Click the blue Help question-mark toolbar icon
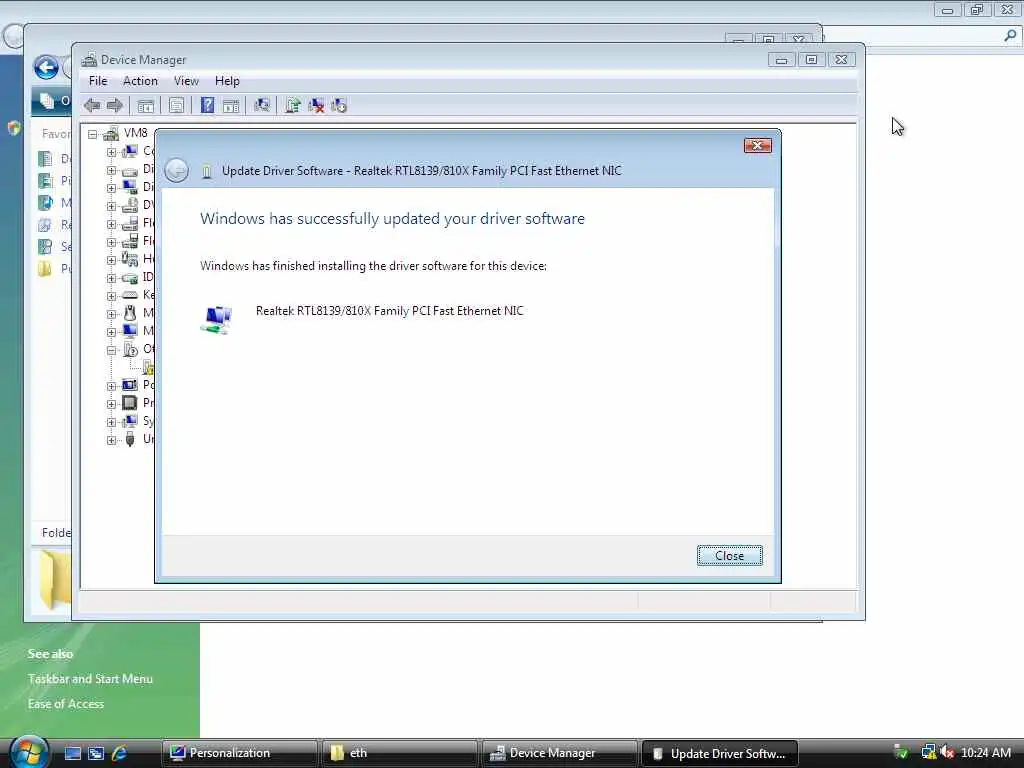 [x=207, y=105]
